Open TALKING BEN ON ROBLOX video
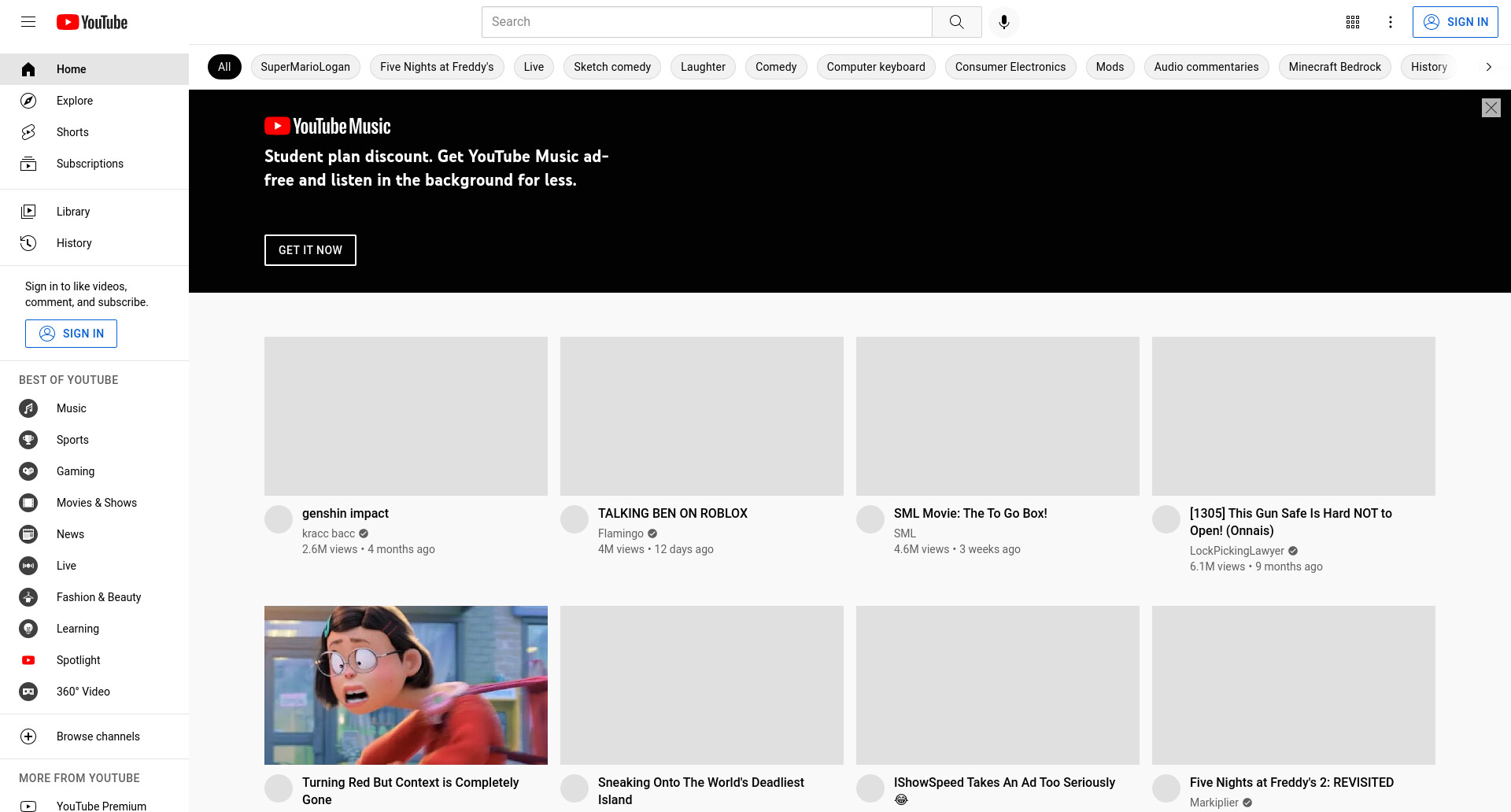Viewport: 1511px width, 812px height. 673,514
